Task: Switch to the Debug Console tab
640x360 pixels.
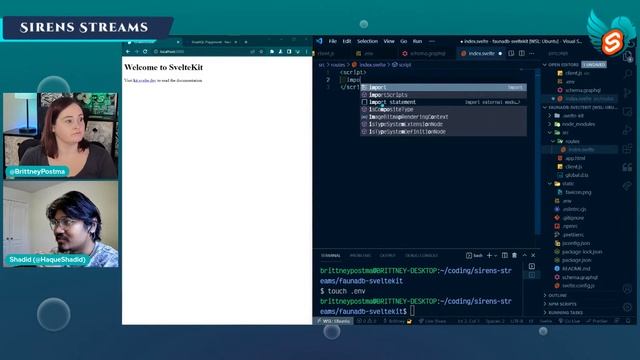Action: coord(421,256)
